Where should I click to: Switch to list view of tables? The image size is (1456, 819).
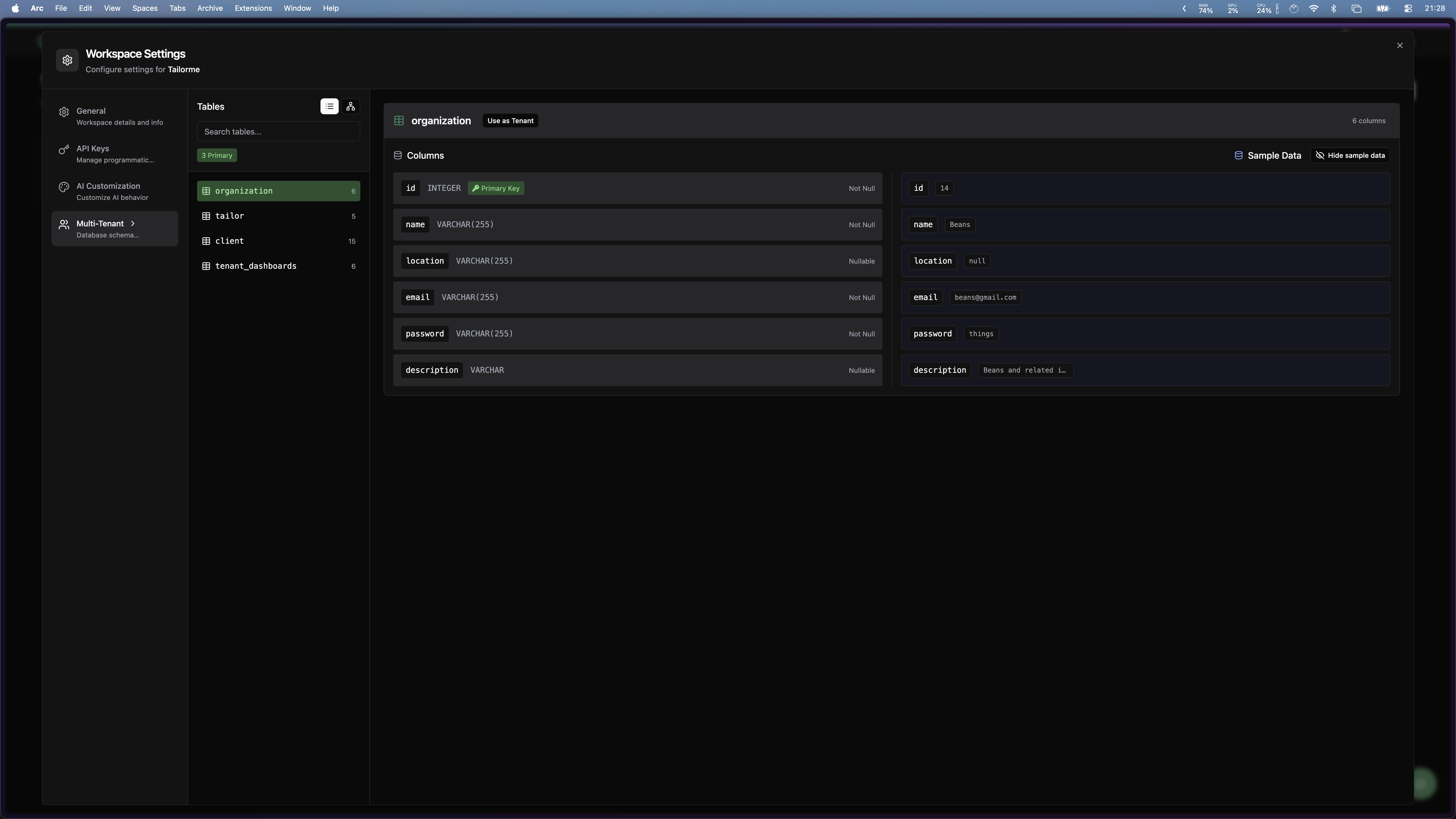pos(329,106)
